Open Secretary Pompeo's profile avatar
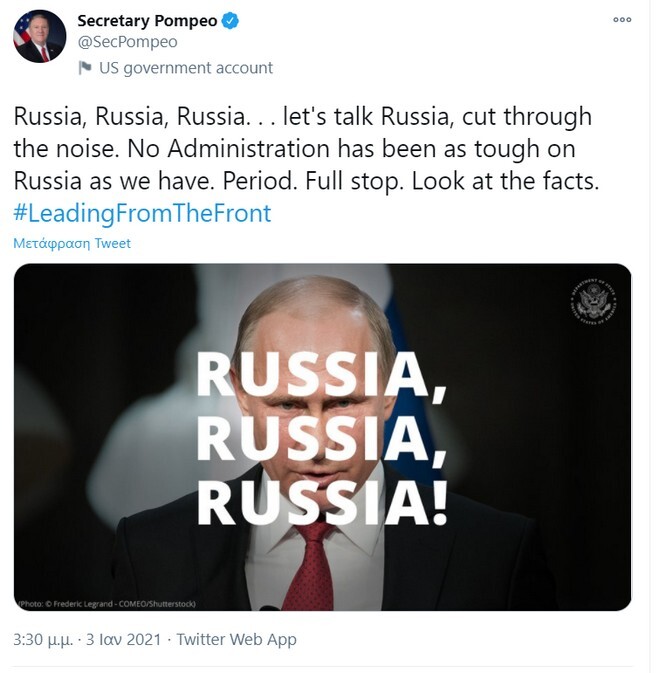 (39, 37)
